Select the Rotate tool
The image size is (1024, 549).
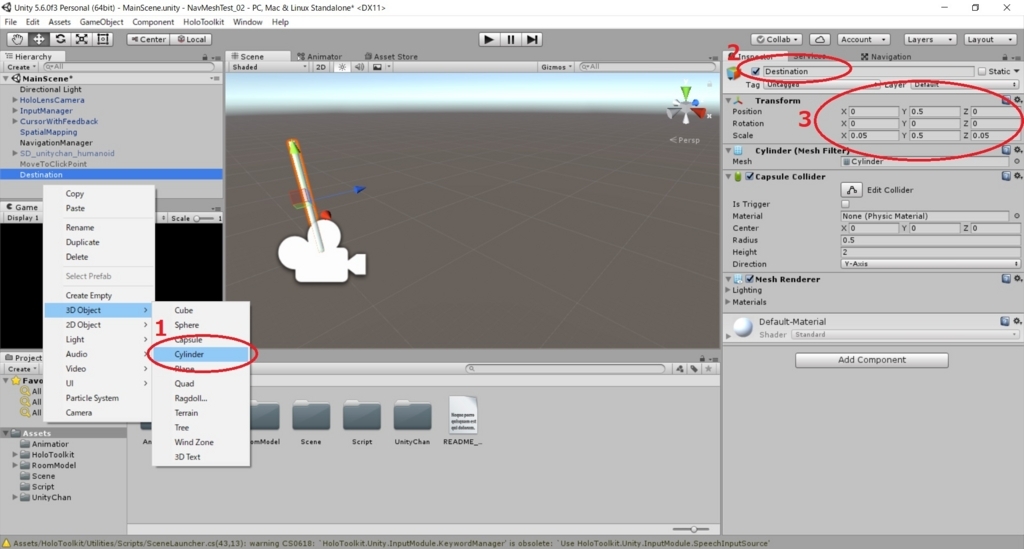(x=60, y=39)
